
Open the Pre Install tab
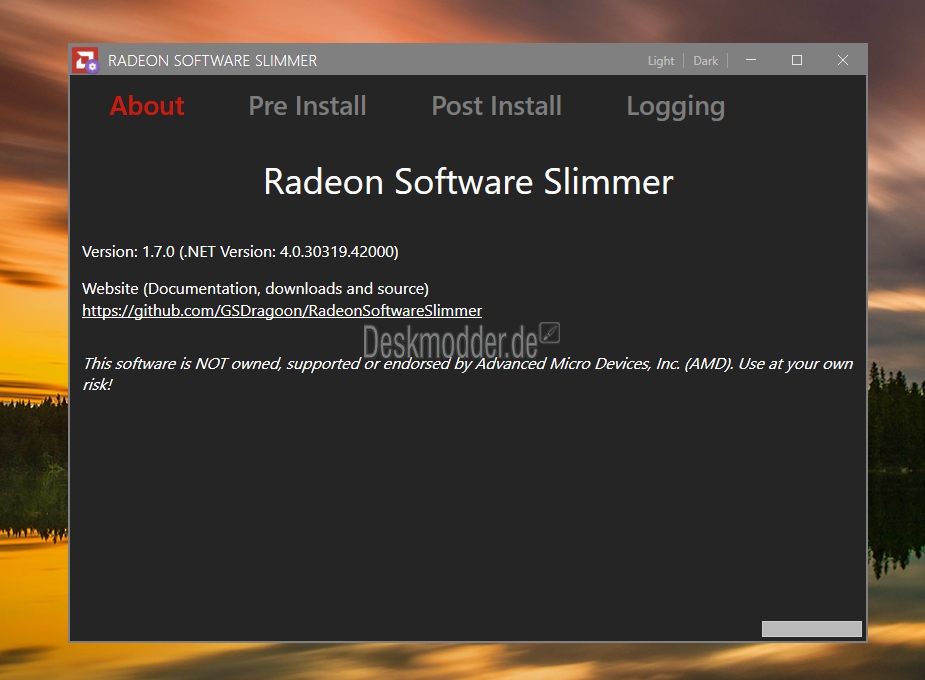click(x=307, y=106)
